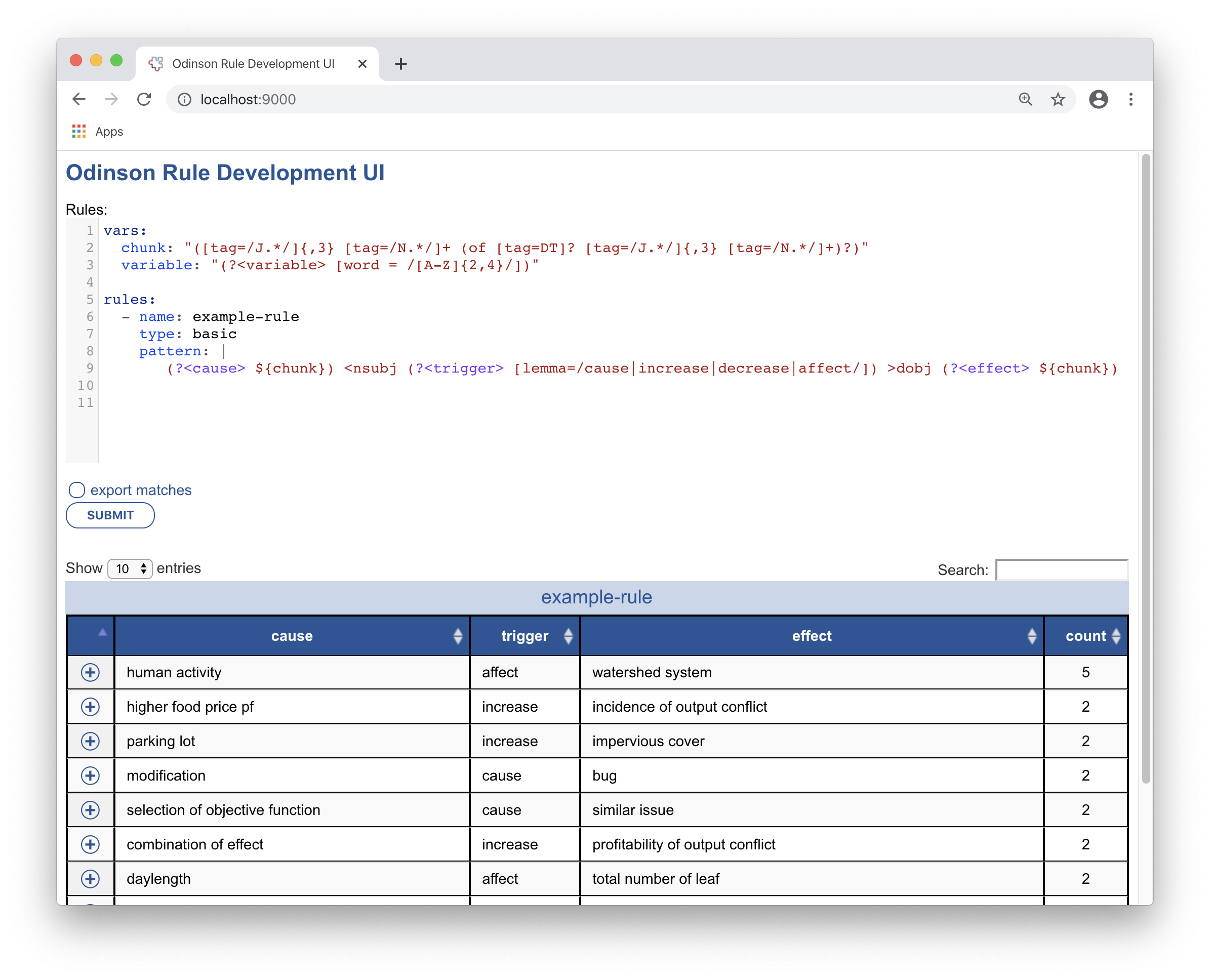Toggle the export matches checkbox
Image resolution: width=1210 pixels, height=980 pixels.
coord(77,490)
